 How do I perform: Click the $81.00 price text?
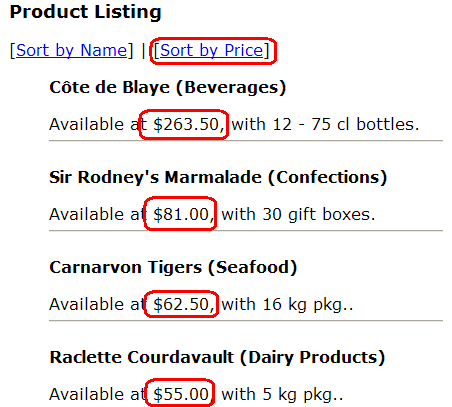pyautogui.click(x=181, y=214)
